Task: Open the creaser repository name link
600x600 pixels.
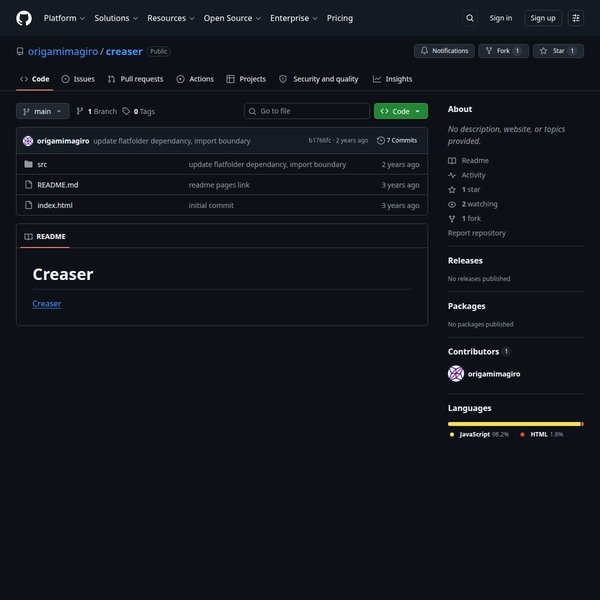Action: 124,51
